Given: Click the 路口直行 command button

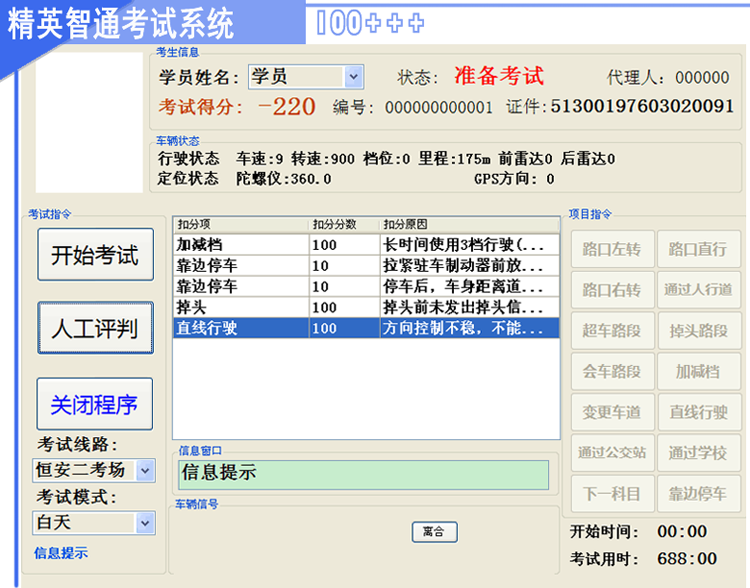Looking at the screenshot, I should coord(699,249).
